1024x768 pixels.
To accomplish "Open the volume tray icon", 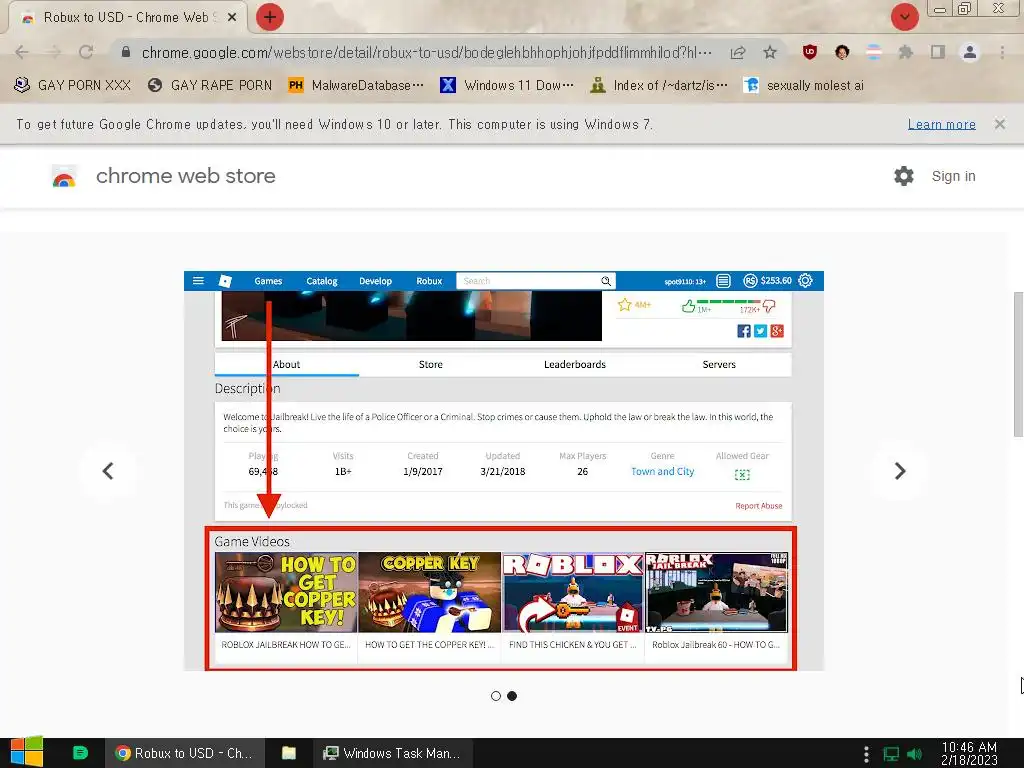I will pyautogui.click(x=914, y=754).
